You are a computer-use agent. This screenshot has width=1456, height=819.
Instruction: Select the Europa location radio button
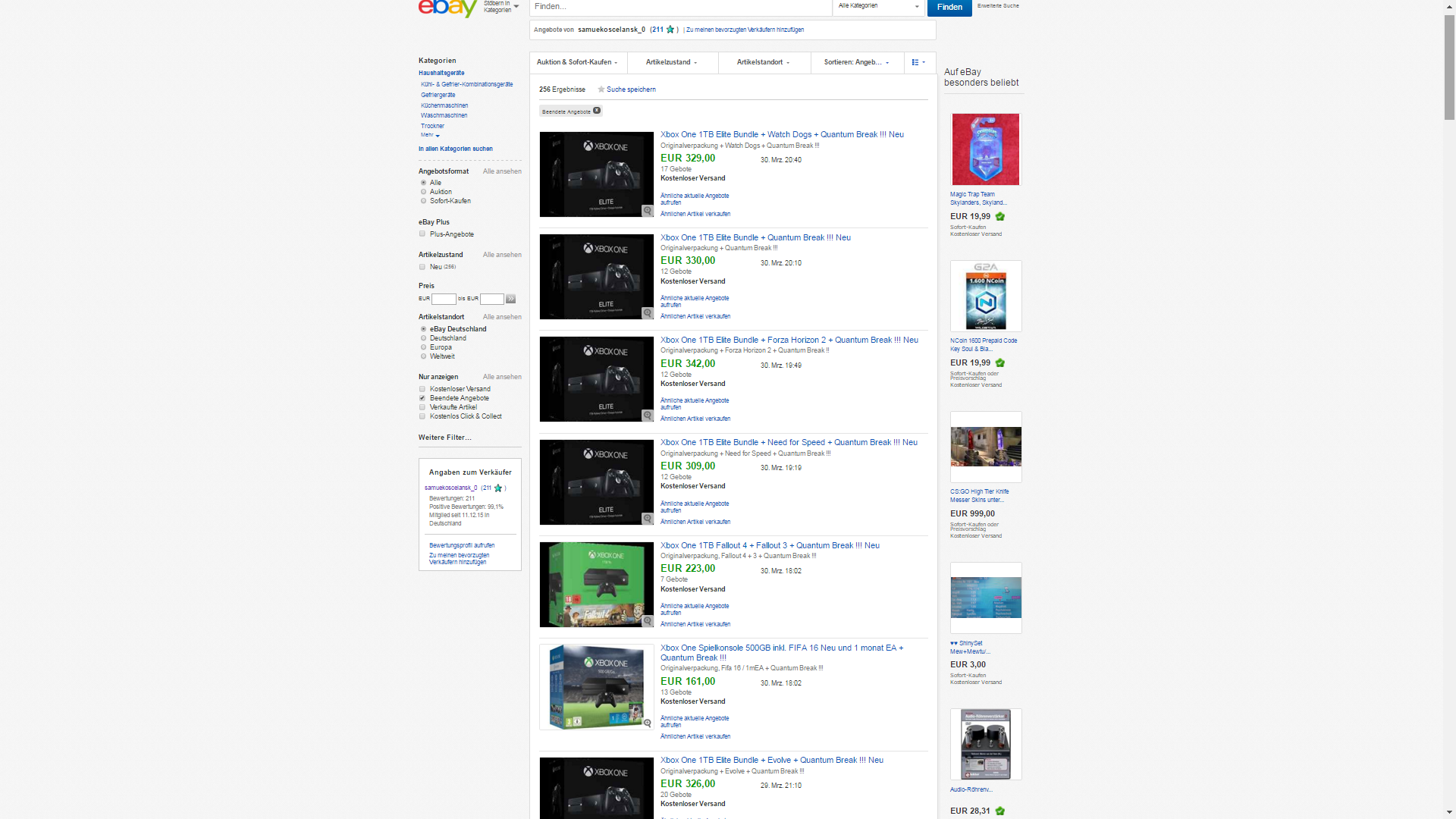click(x=423, y=347)
